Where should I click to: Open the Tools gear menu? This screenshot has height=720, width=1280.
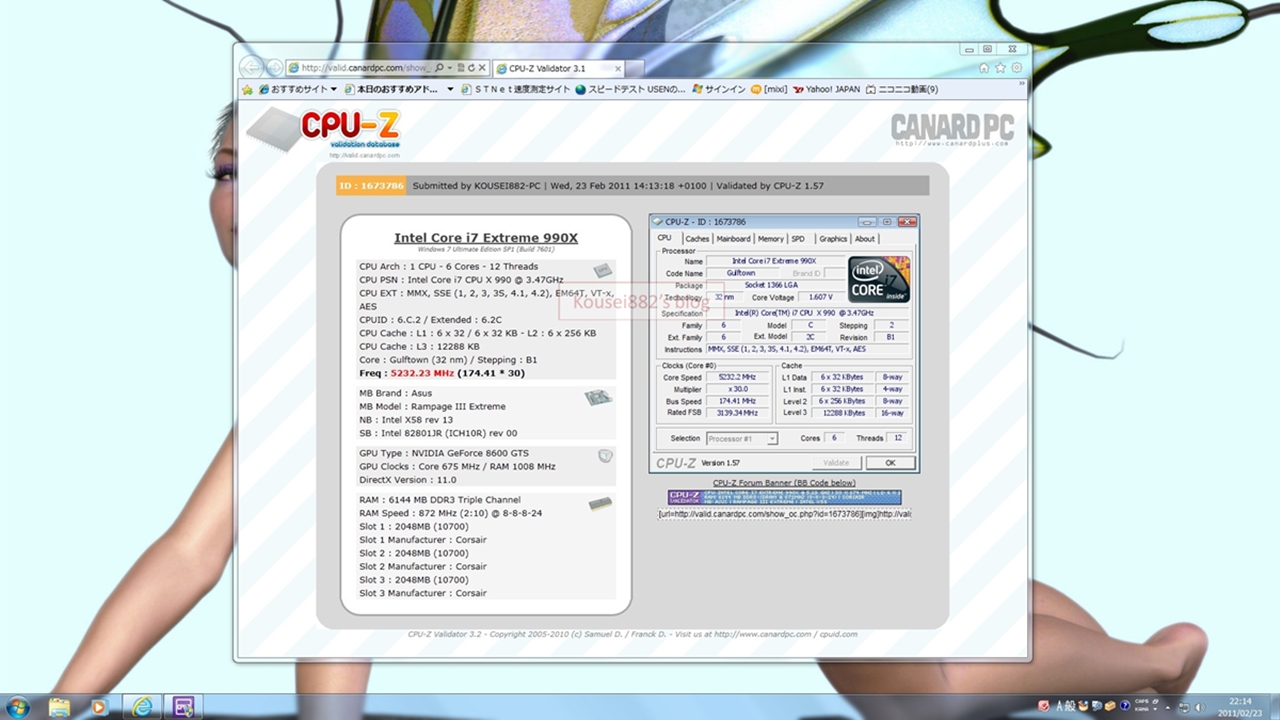point(1017,68)
